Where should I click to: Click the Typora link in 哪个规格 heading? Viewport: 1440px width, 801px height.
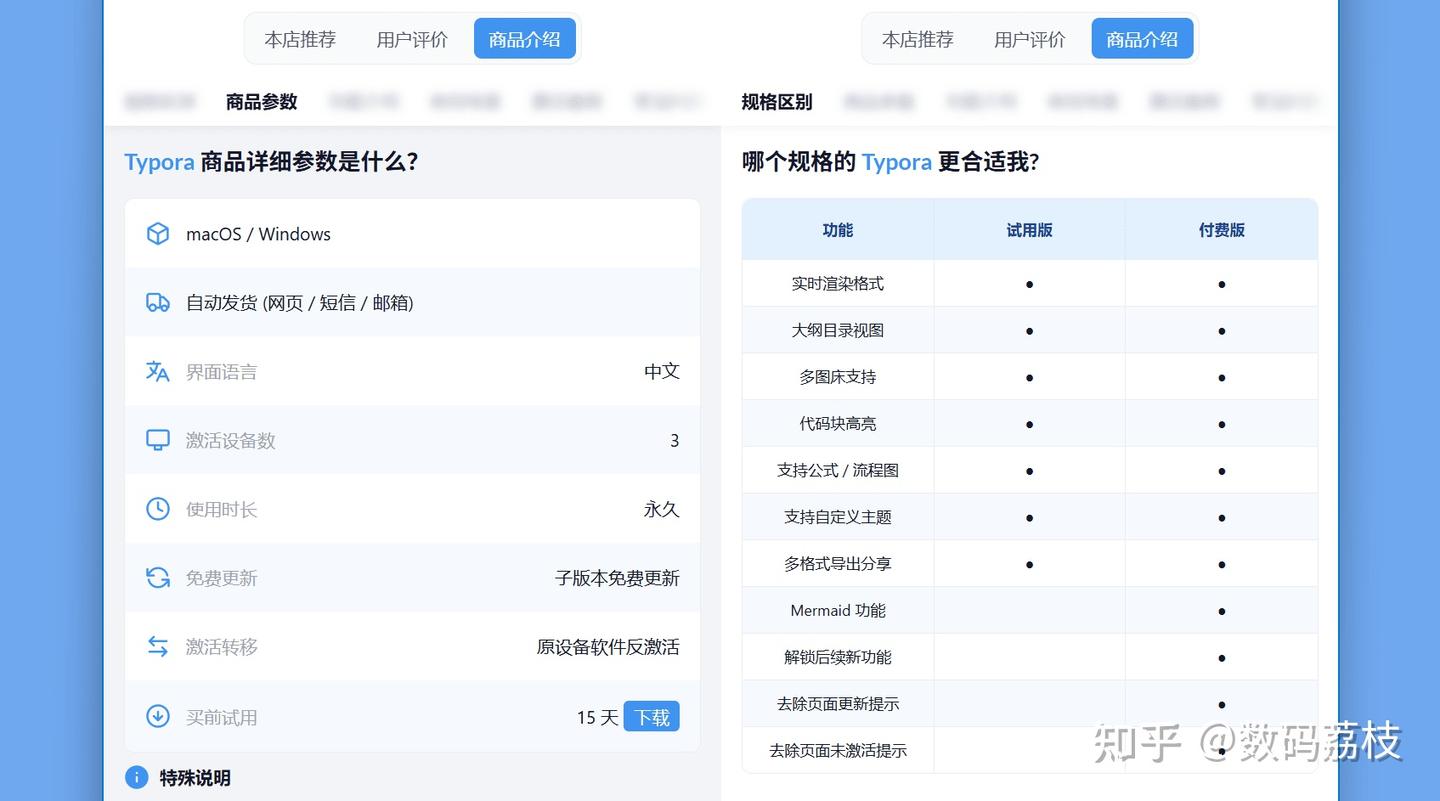click(x=897, y=162)
